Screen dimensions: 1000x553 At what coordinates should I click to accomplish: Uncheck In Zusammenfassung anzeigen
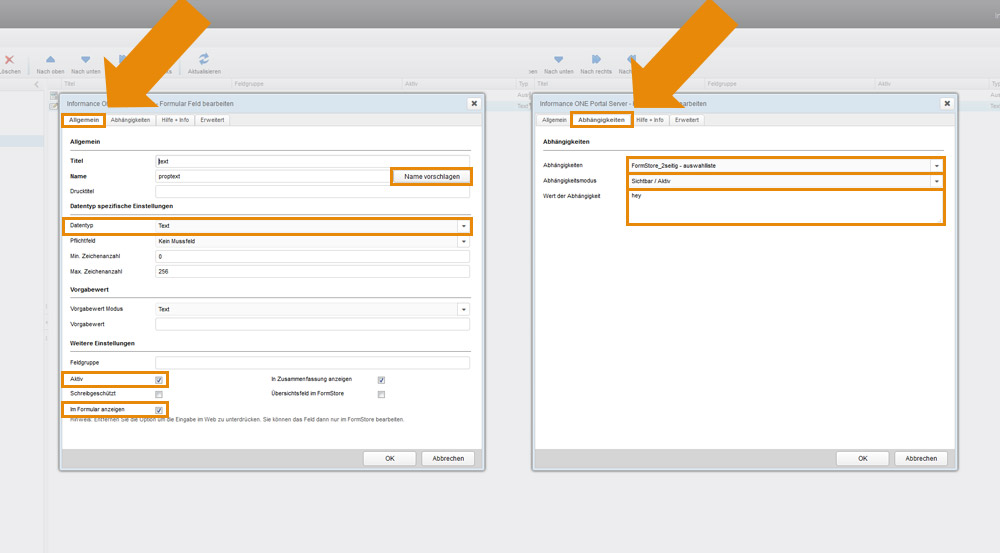381,380
